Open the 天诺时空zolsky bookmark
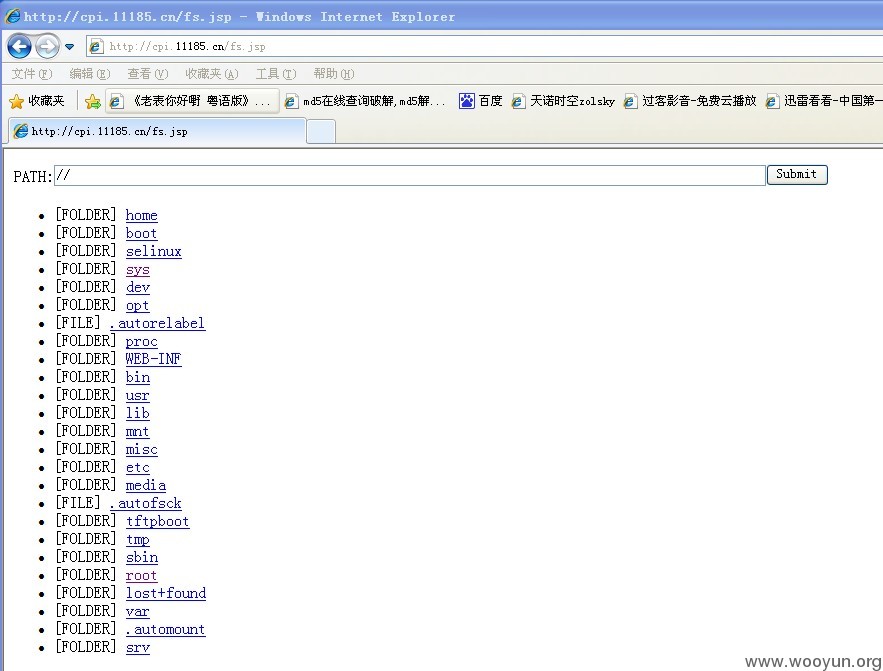Viewport: 883px width, 671px height. point(563,101)
